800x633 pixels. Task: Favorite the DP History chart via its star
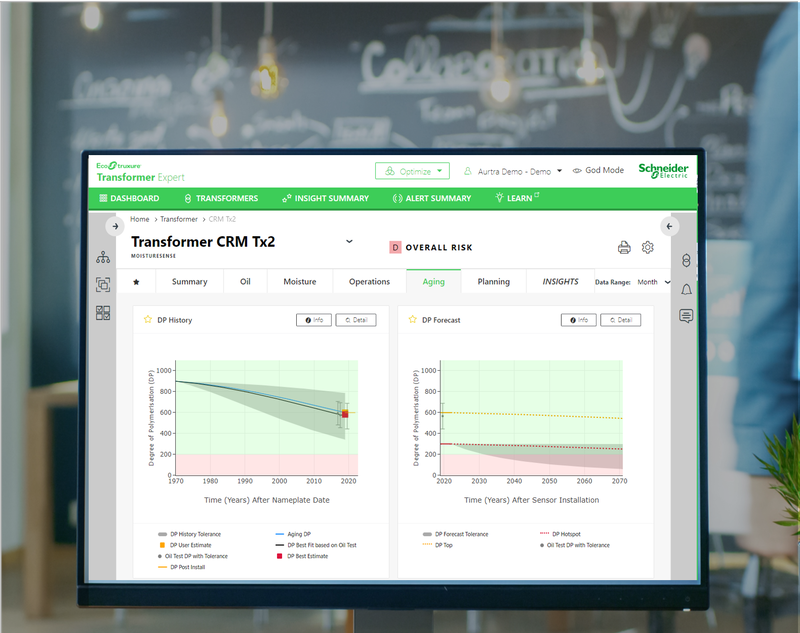[x=140, y=320]
